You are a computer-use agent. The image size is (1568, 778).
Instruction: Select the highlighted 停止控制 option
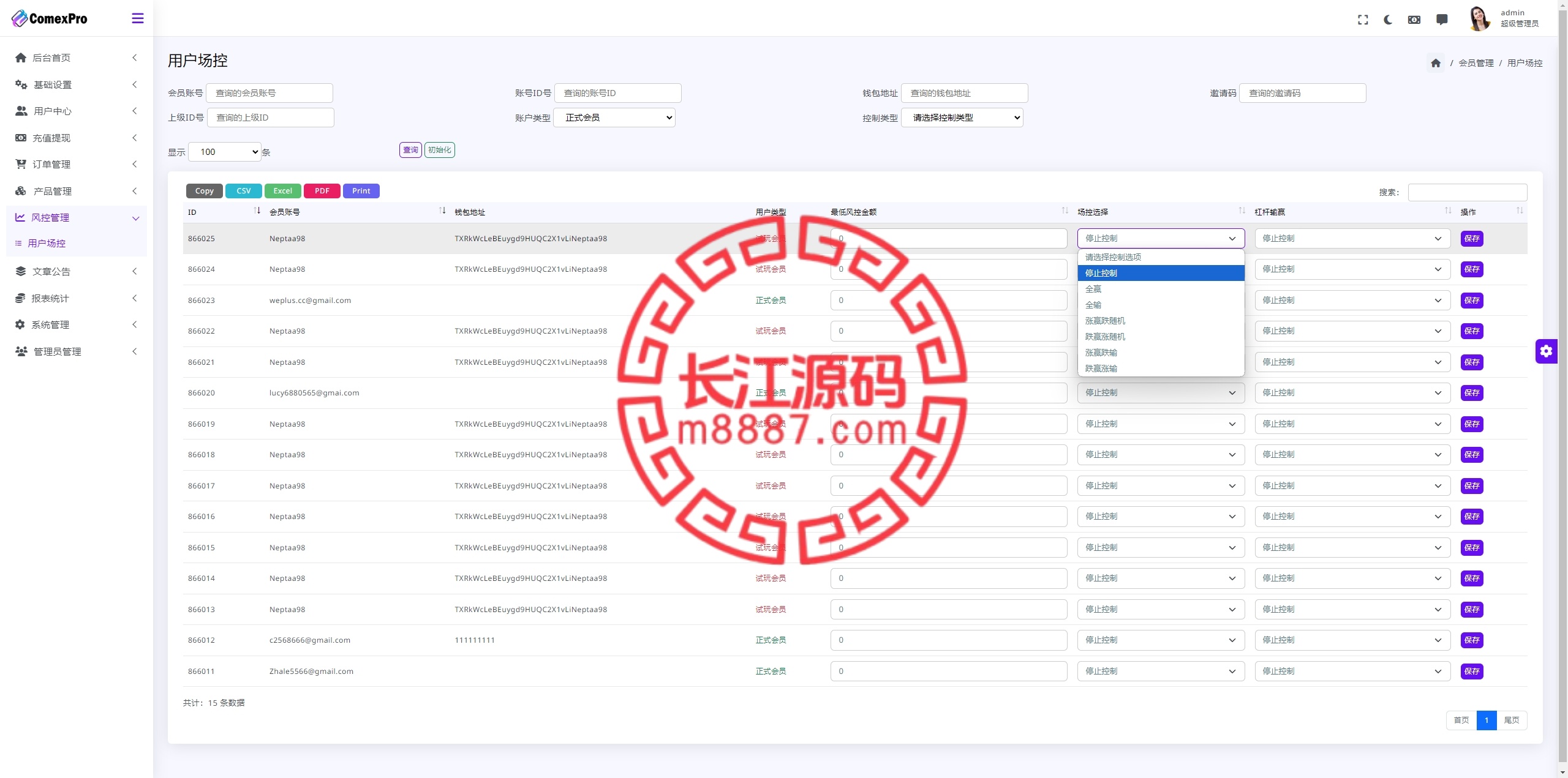(1161, 273)
